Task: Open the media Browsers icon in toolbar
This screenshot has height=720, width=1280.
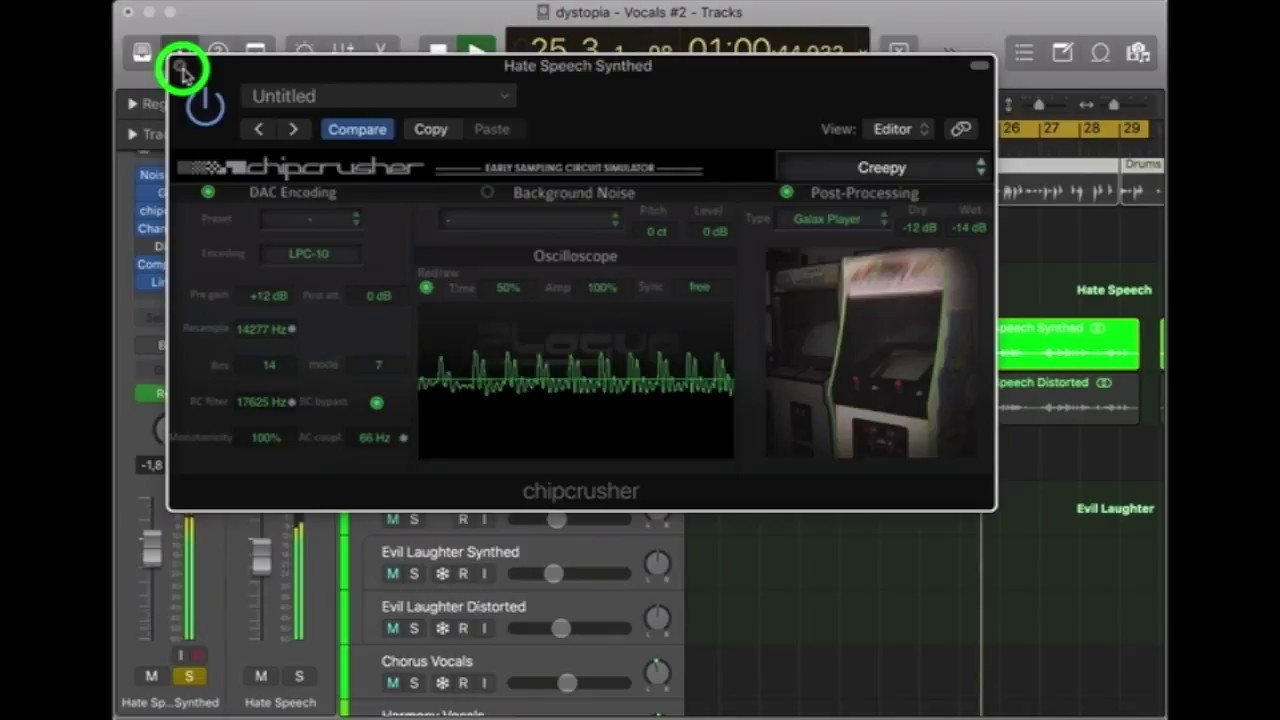Action: pos(1137,53)
